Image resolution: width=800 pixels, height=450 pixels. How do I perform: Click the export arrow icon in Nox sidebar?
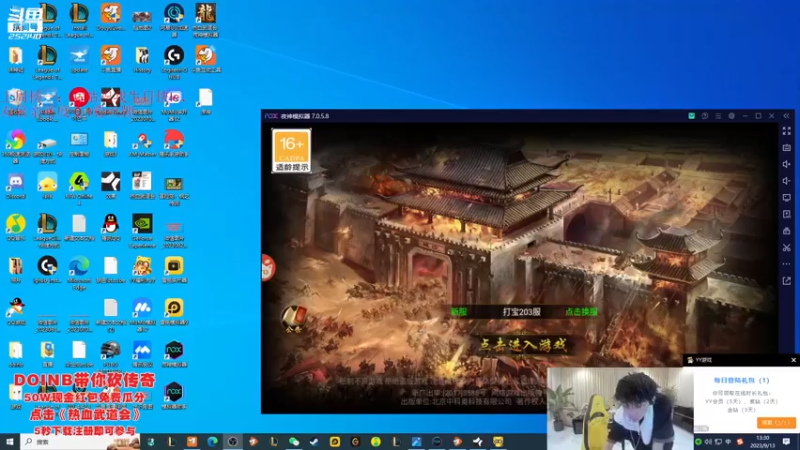[x=786, y=281]
